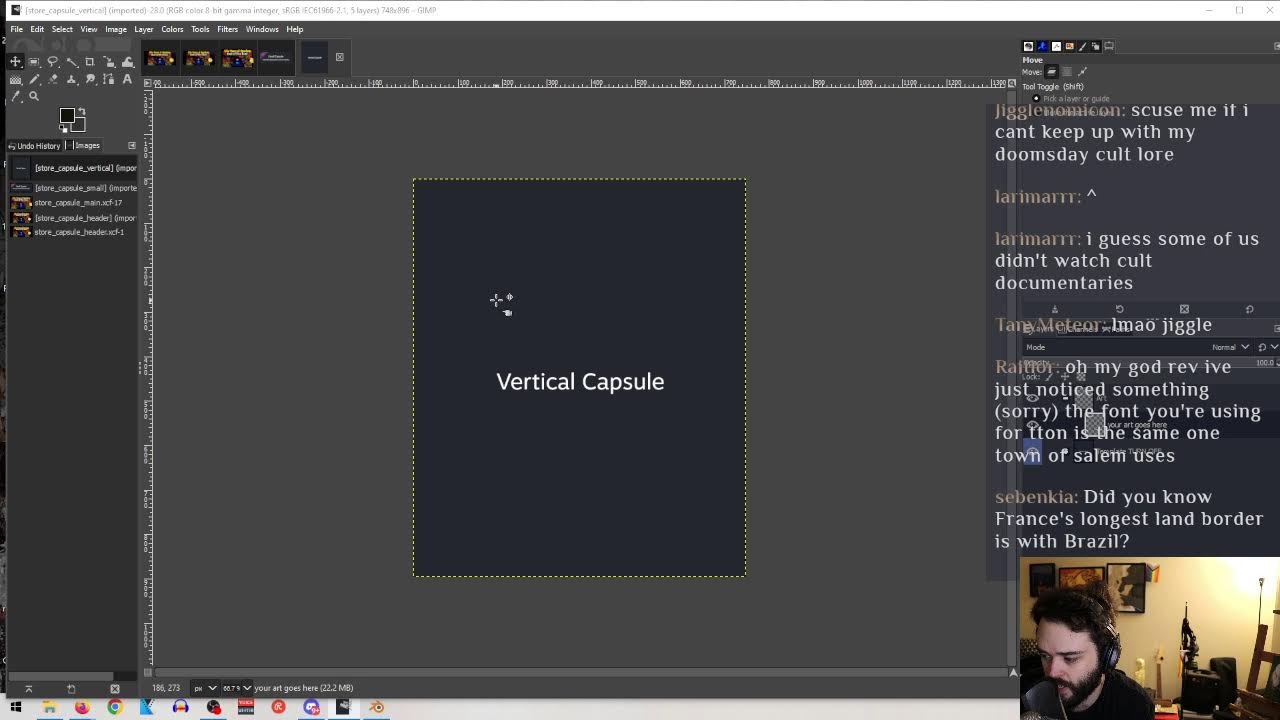1280x720 pixels.
Task: Open the status bar unit dropdown (px)
Action: 204,688
